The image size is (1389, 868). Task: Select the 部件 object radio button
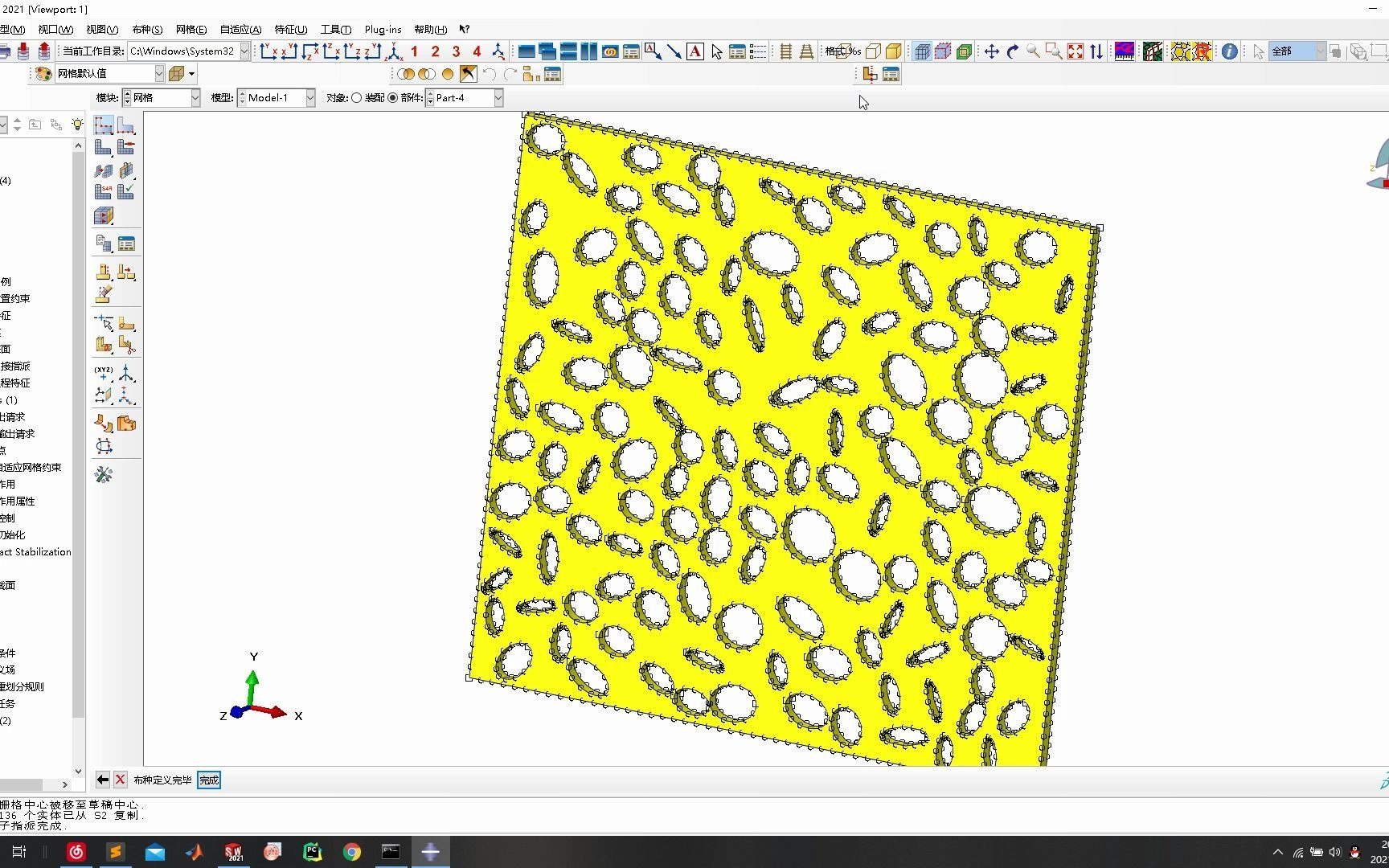click(393, 97)
